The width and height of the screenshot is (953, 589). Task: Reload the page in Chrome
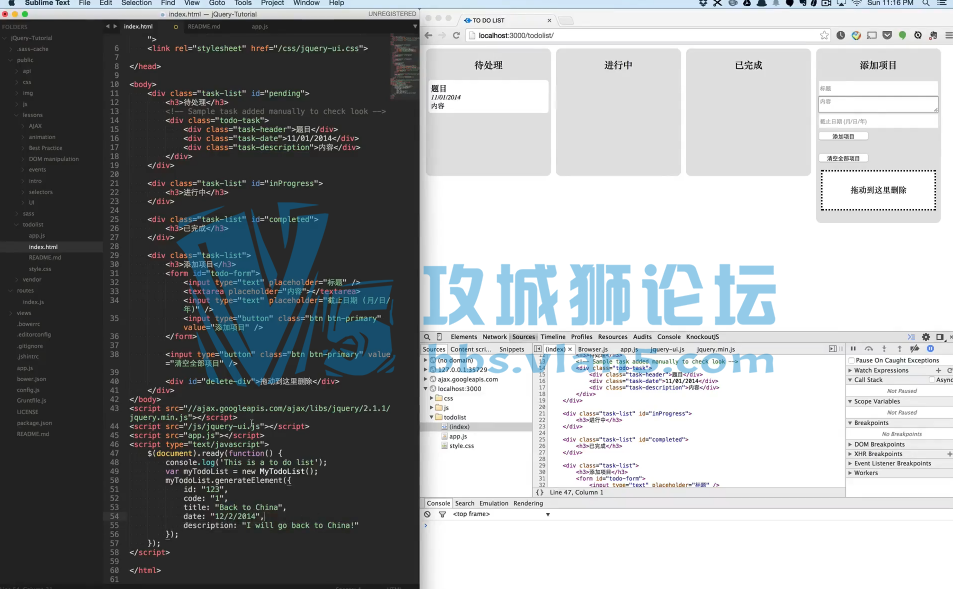456,35
